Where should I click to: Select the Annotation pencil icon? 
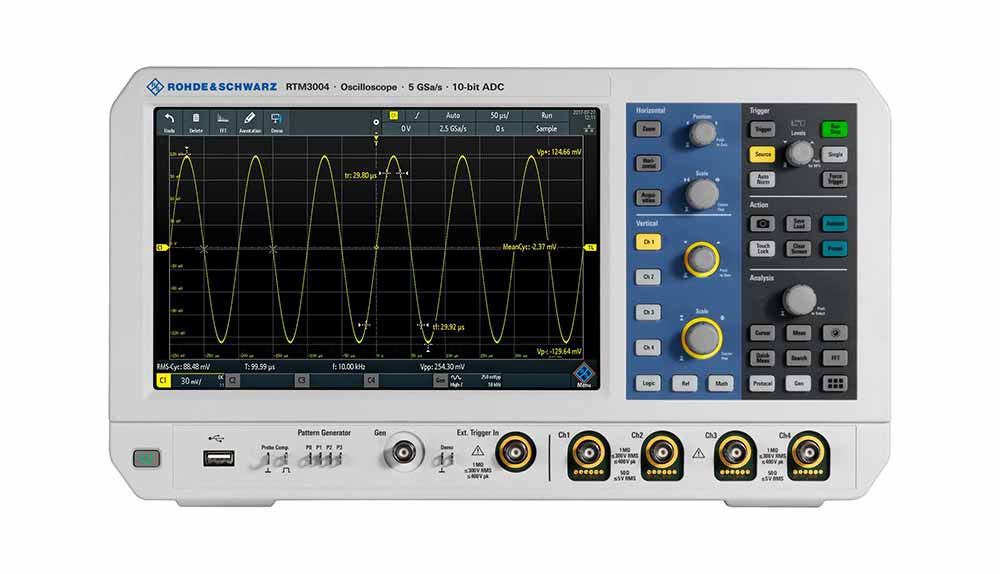[x=249, y=121]
